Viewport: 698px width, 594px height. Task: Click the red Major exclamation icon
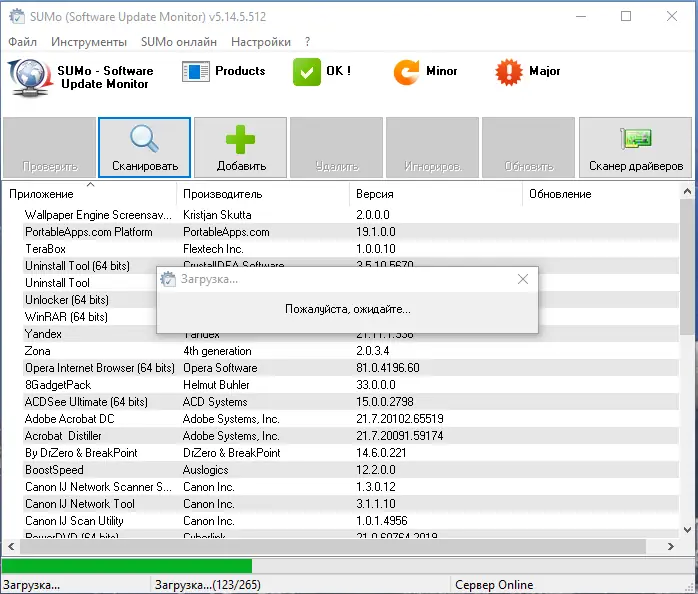pos(509,72)
